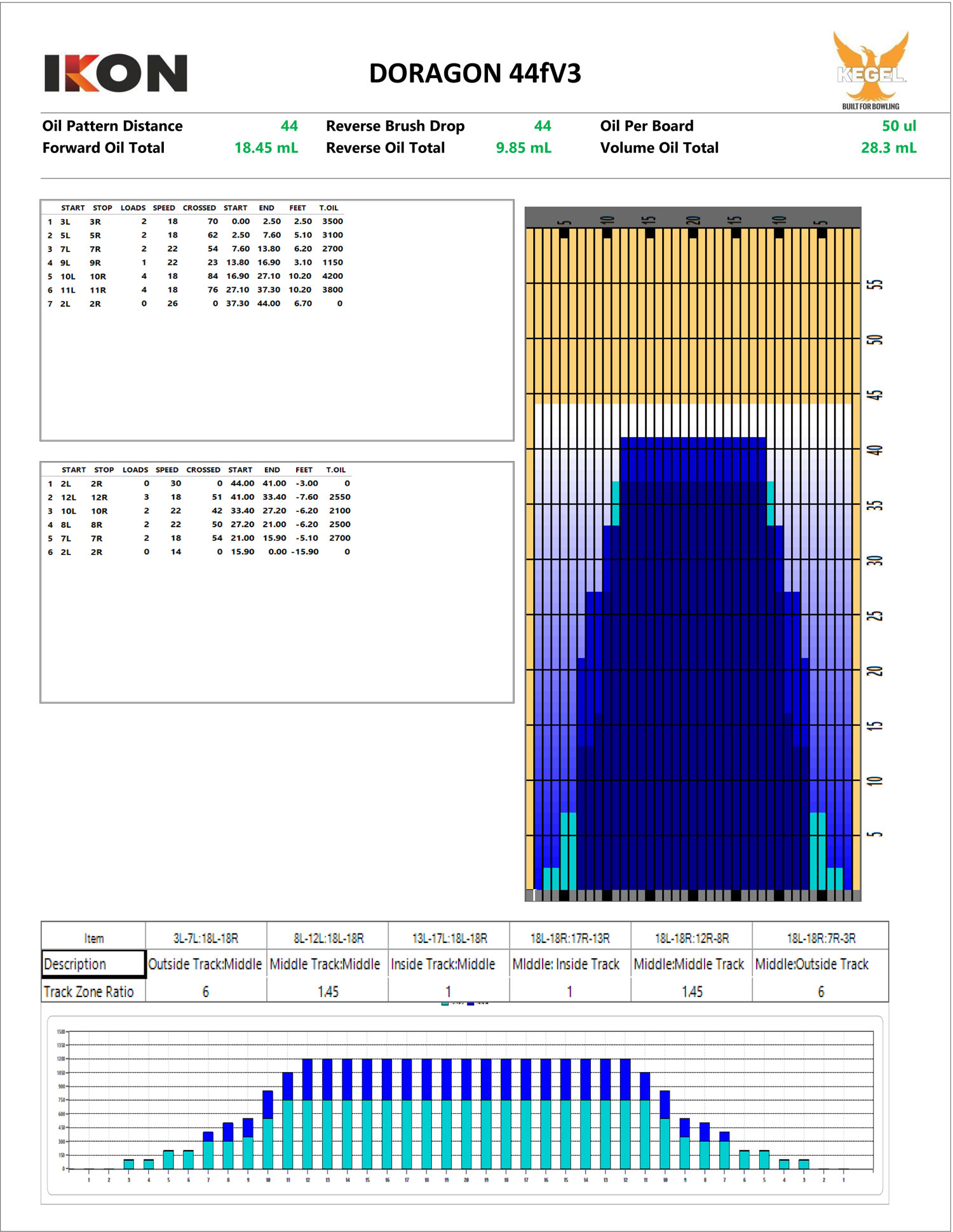
Task: Select the T.OIL value 3500
Action: [x=332, y=222]
